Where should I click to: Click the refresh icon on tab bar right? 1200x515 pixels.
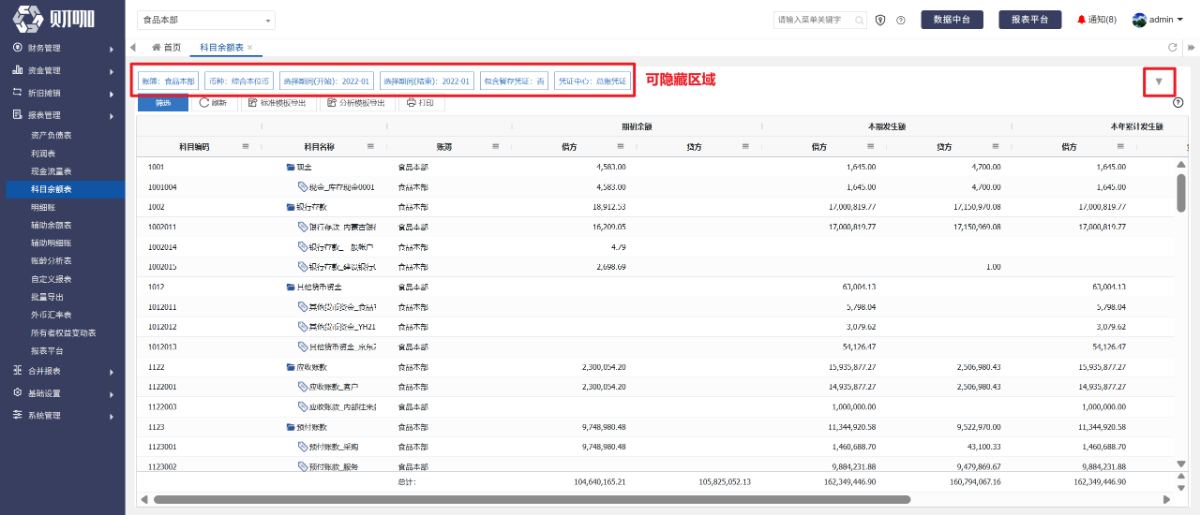coord(1173,47)
